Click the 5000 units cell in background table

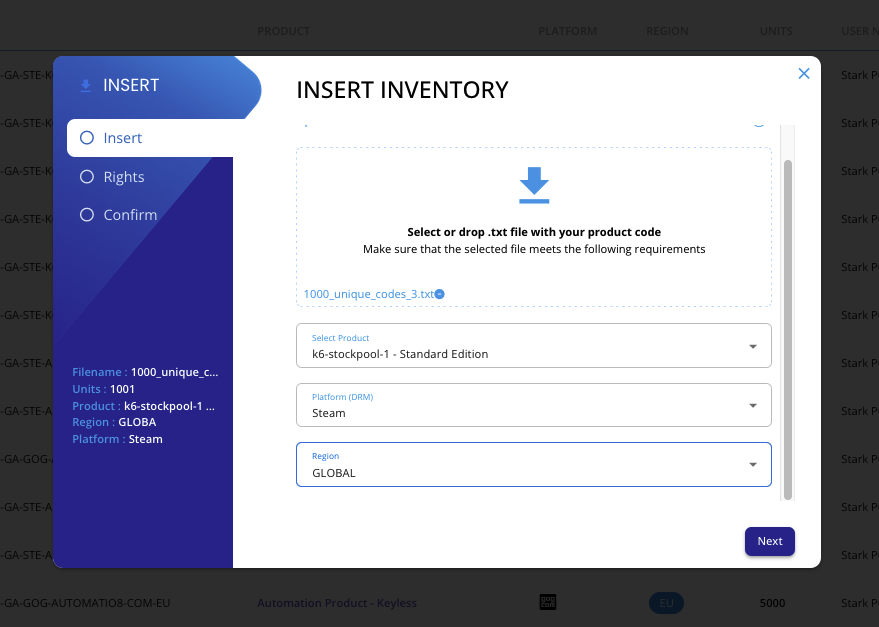pyautogui.click(x=772, y=603)
